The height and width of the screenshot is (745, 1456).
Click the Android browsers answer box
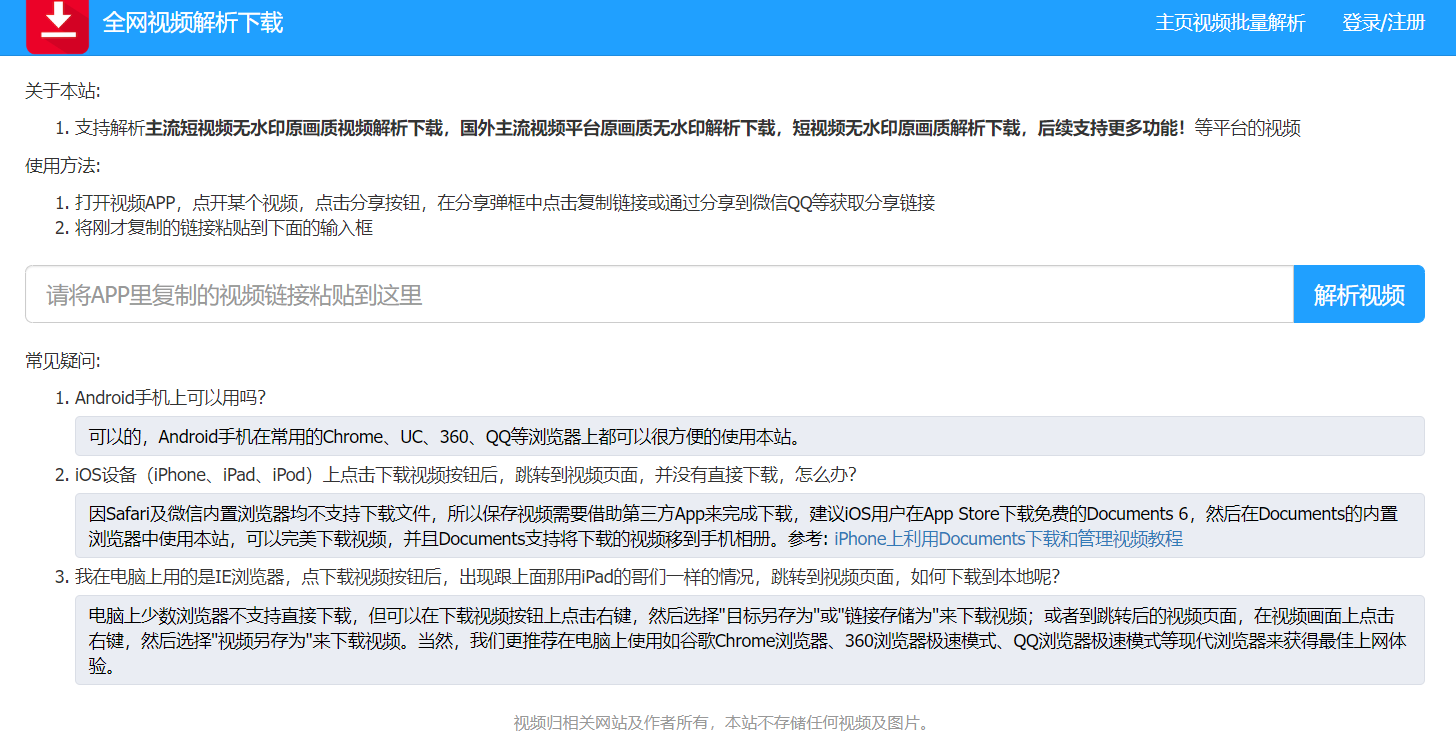[x=749, y=436]
